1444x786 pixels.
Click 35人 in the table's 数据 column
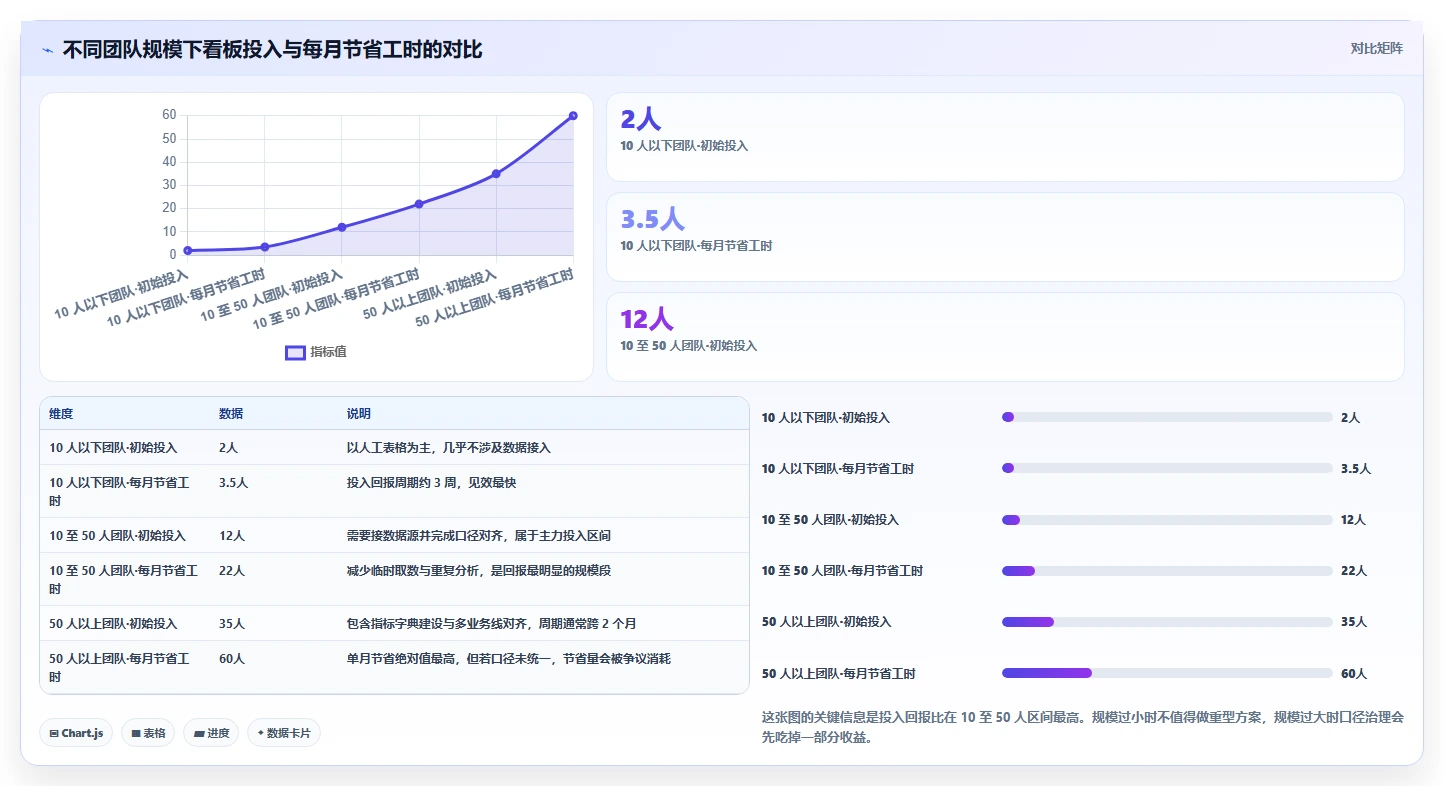coord(232,624)
